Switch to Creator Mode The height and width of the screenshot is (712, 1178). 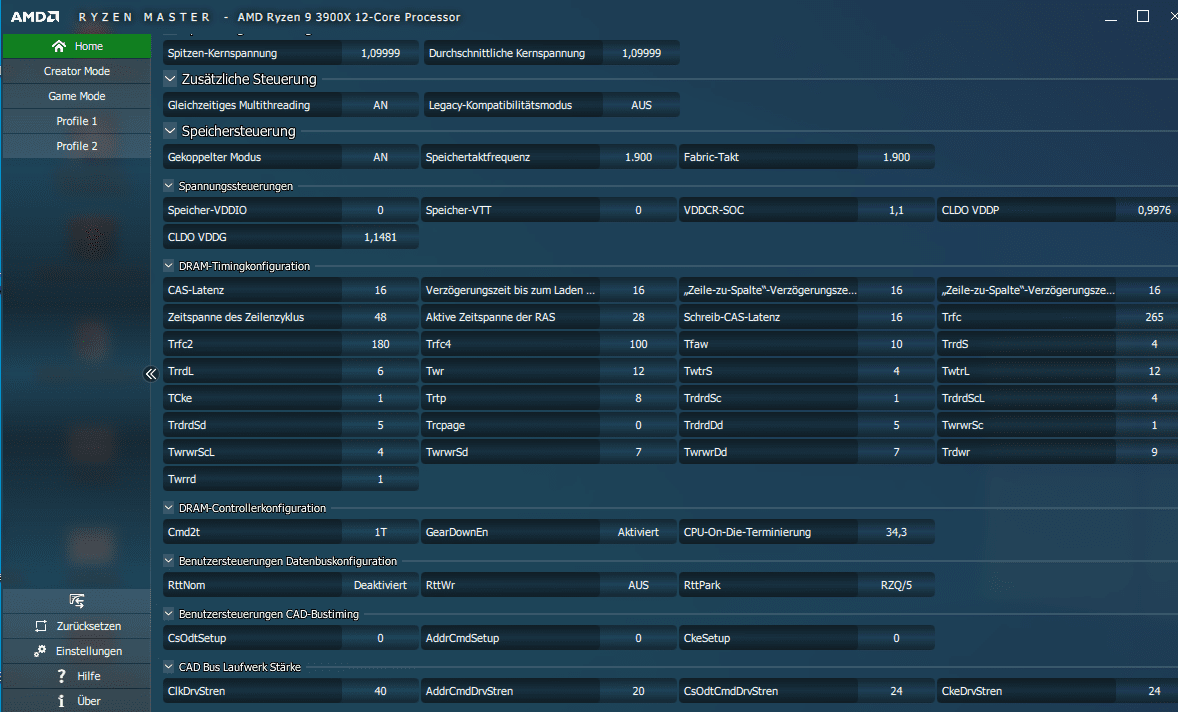(77, 71)
